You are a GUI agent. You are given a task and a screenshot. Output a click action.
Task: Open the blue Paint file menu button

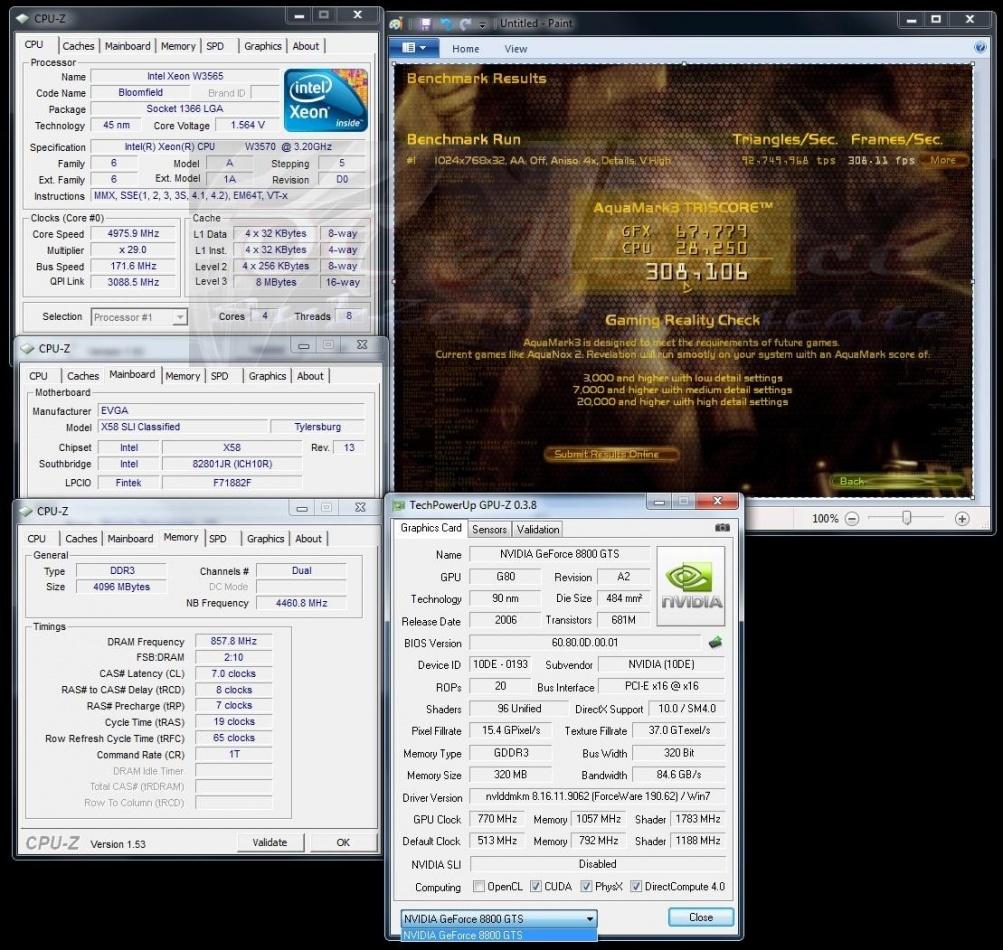coord(414,48)
